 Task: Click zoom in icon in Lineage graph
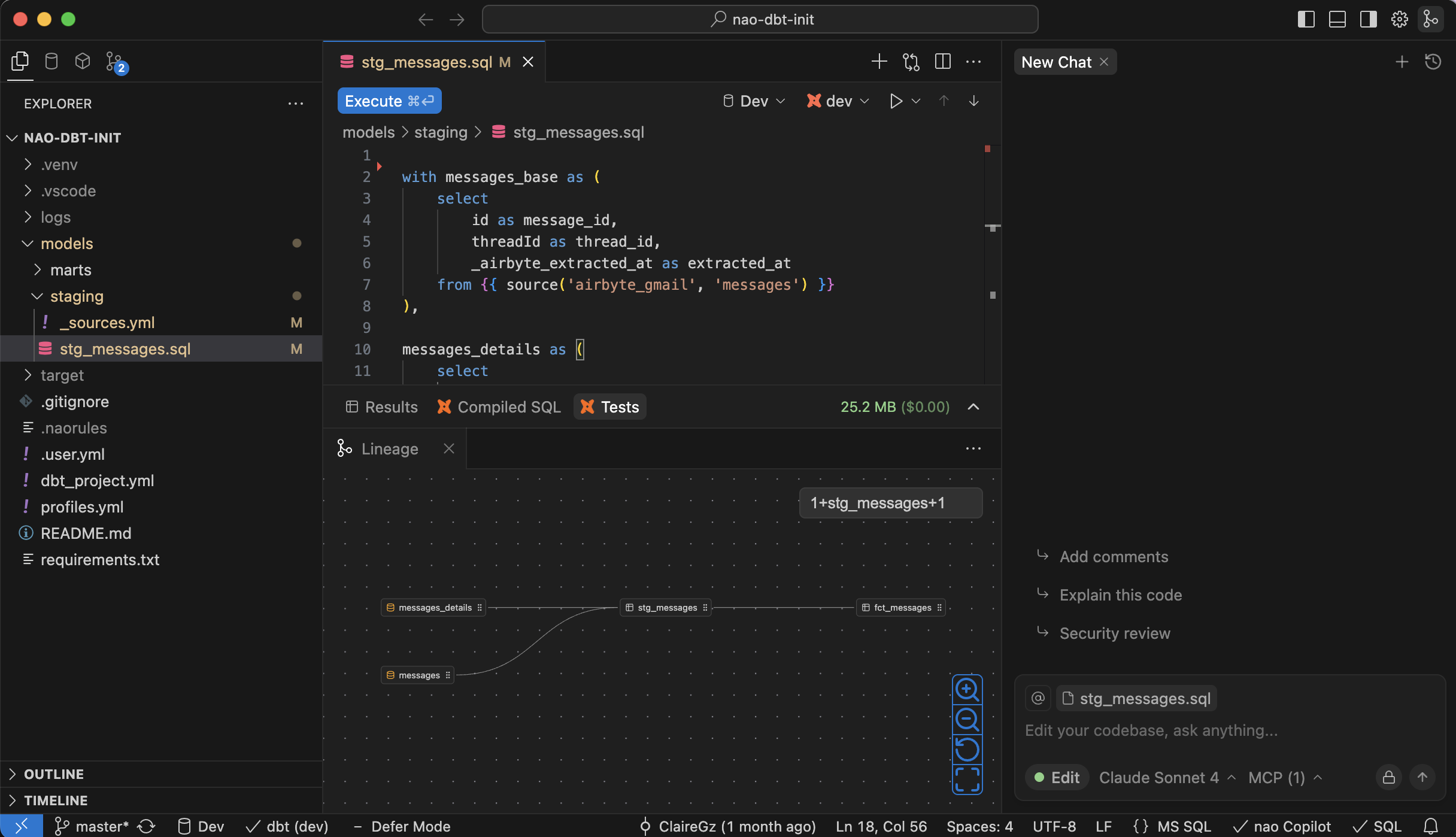pyautogui.click(x=967, y=690)
